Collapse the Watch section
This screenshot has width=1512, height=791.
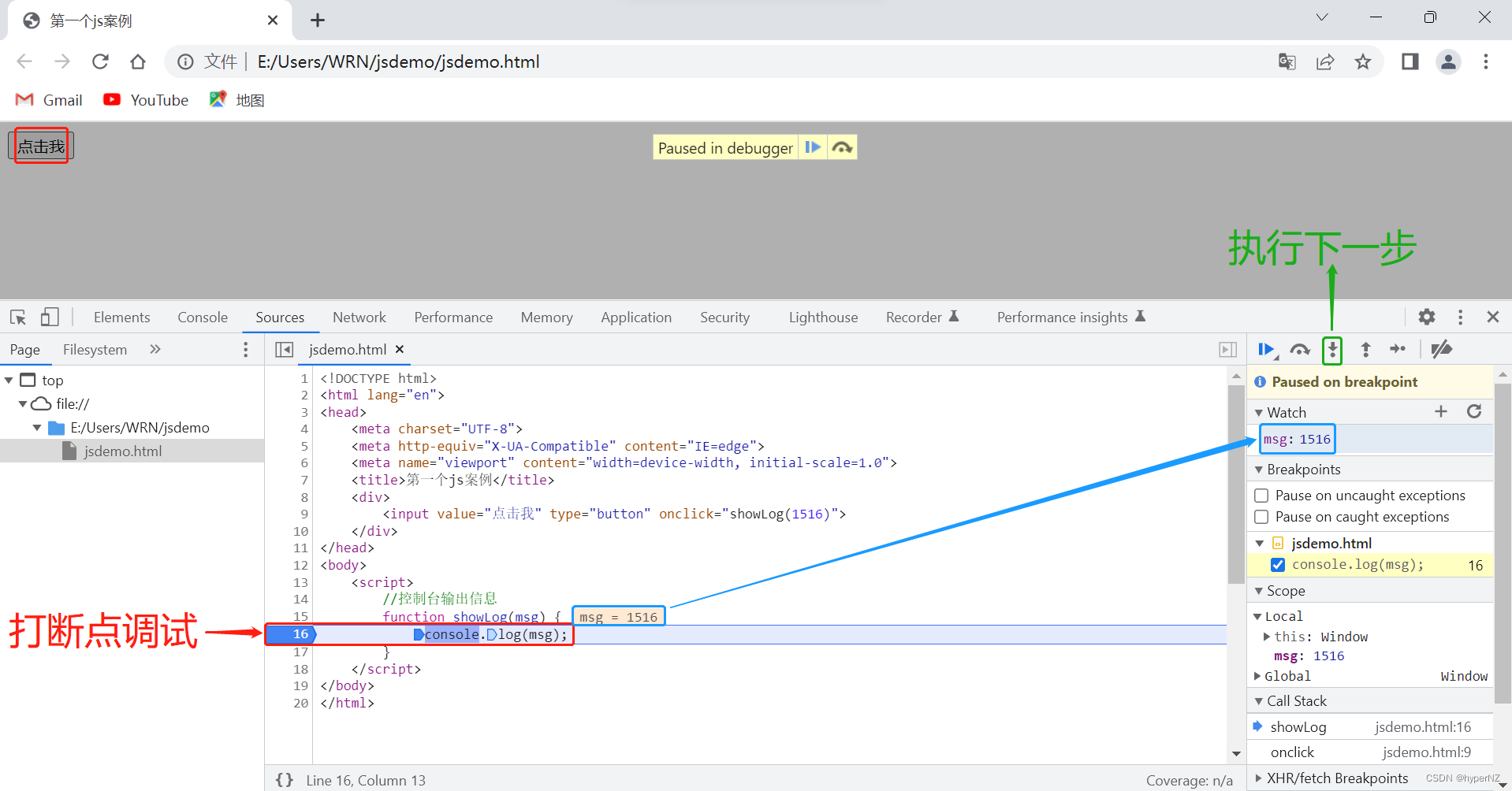(1259, 412)
